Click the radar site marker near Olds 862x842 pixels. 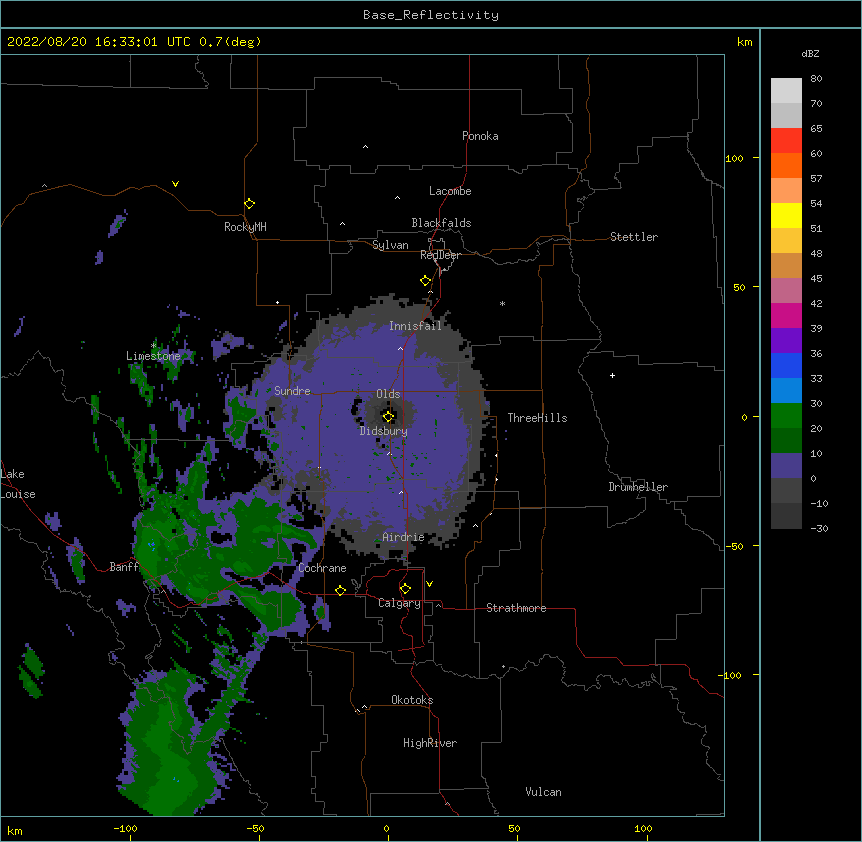pyautogui.click(x=388, y=417)
